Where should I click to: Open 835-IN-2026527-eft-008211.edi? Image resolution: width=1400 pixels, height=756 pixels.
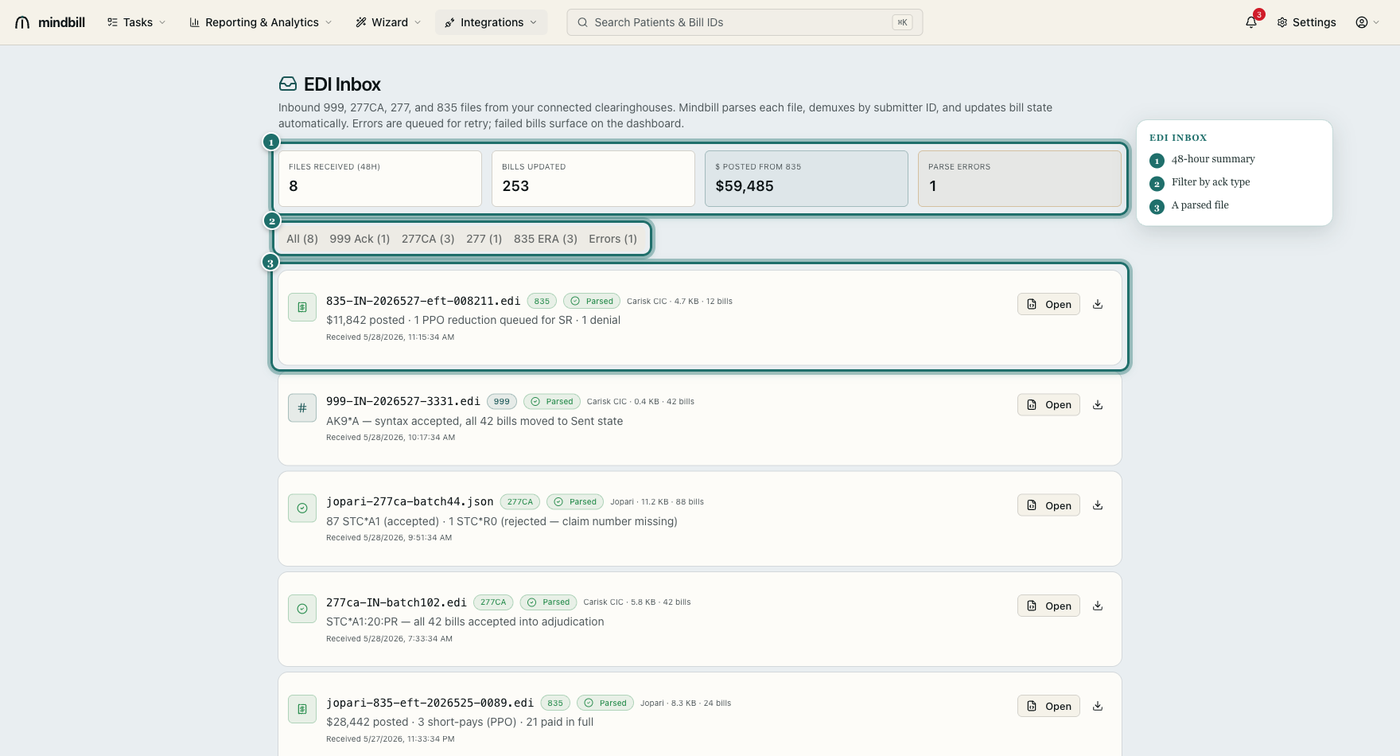(x=1049, y=304)
